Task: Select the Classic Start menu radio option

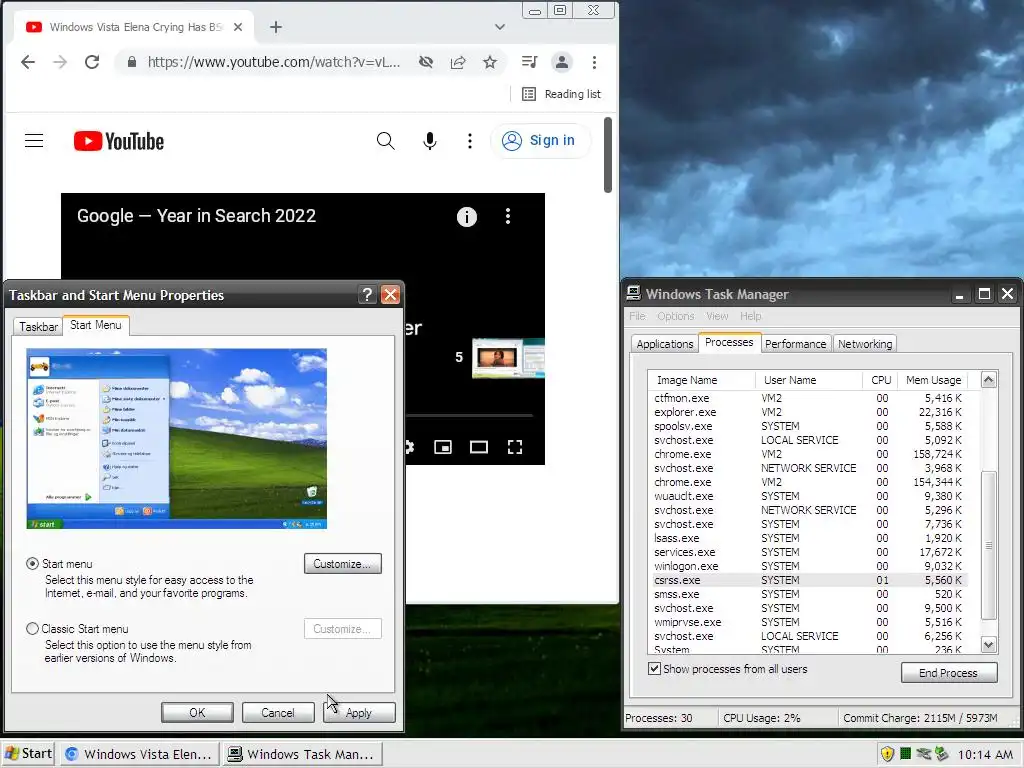Action: pyautogui.click(x=32, y=628)
